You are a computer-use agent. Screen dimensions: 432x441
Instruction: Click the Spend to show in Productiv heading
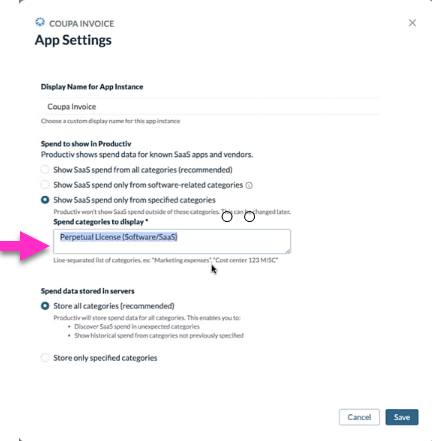(x=86, y=144)
